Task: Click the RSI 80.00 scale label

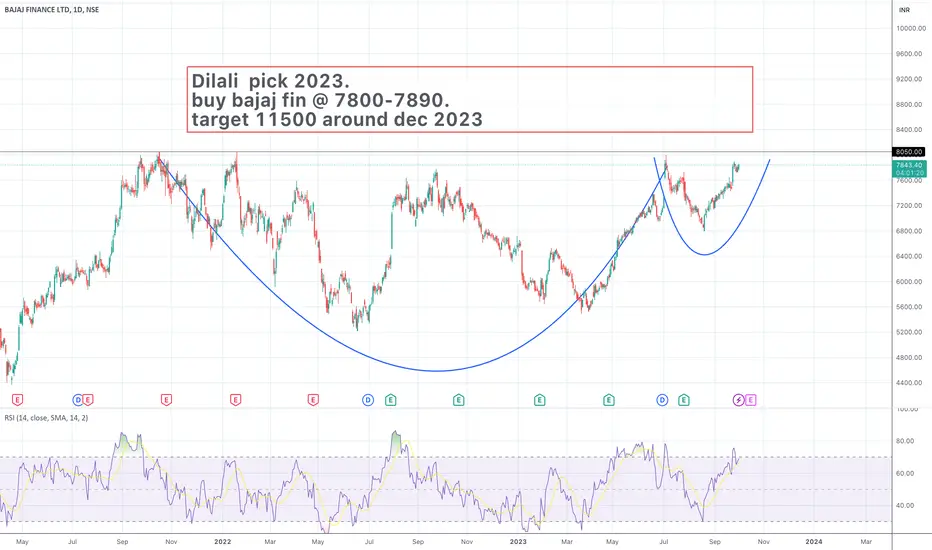Action: tap(905, 441)
